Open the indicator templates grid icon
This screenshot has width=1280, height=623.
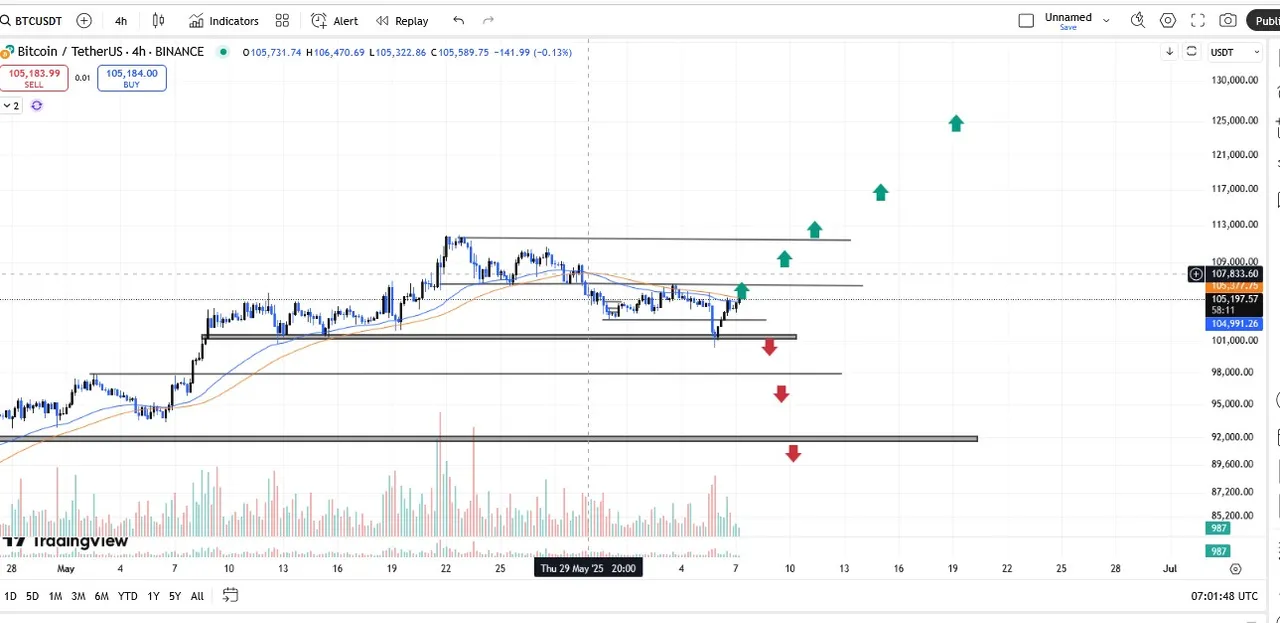click(282, 20)
